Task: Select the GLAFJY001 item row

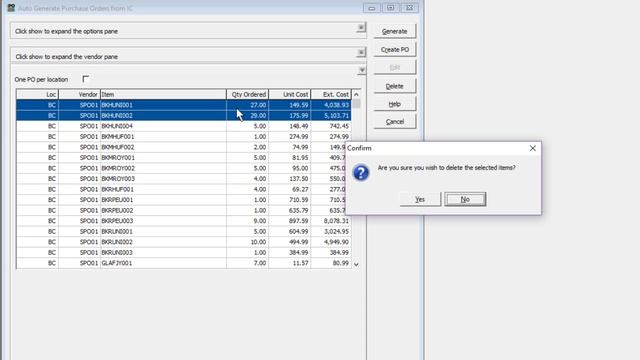Action: pyautogui.click(x=184, y=263)
